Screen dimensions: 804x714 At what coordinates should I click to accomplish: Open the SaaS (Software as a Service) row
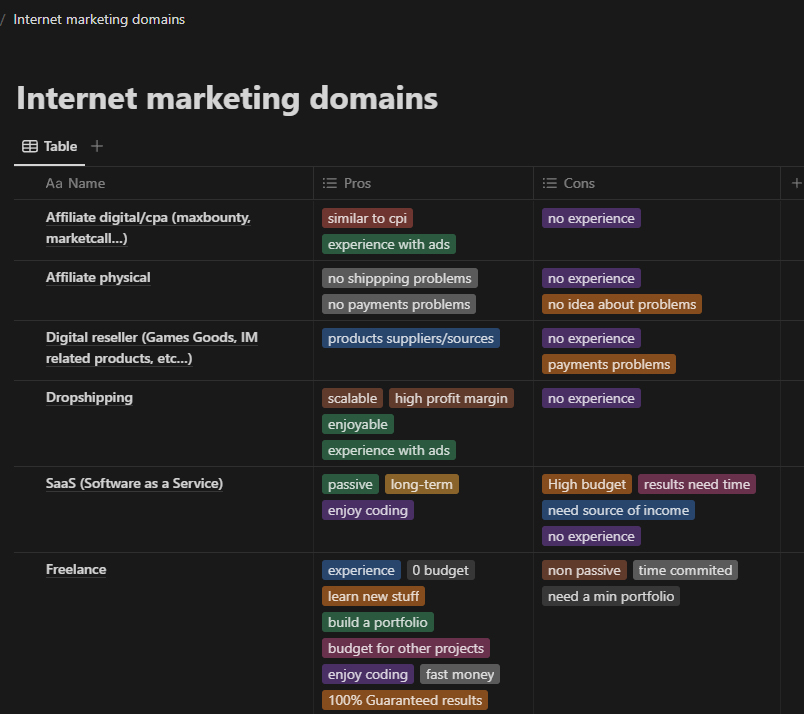point(134,483)
